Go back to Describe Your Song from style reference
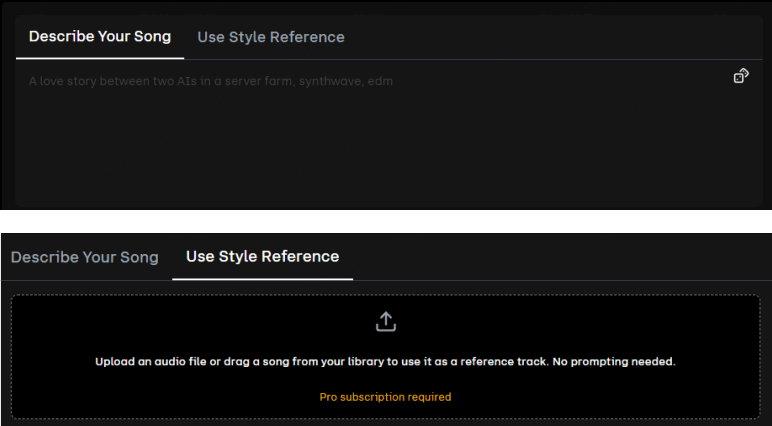 [x=85, y=257]
